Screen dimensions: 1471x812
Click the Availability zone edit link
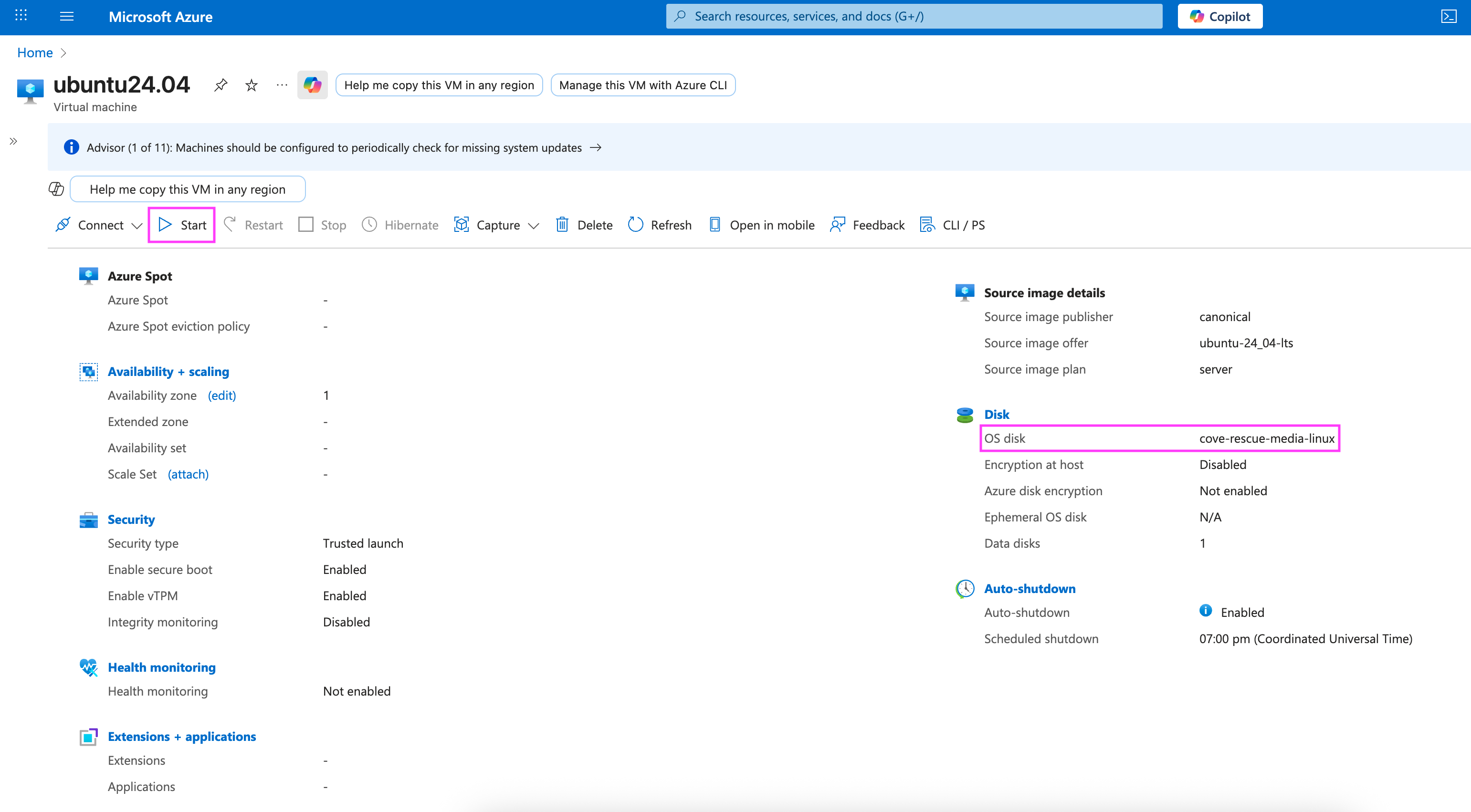click(221, 396)
